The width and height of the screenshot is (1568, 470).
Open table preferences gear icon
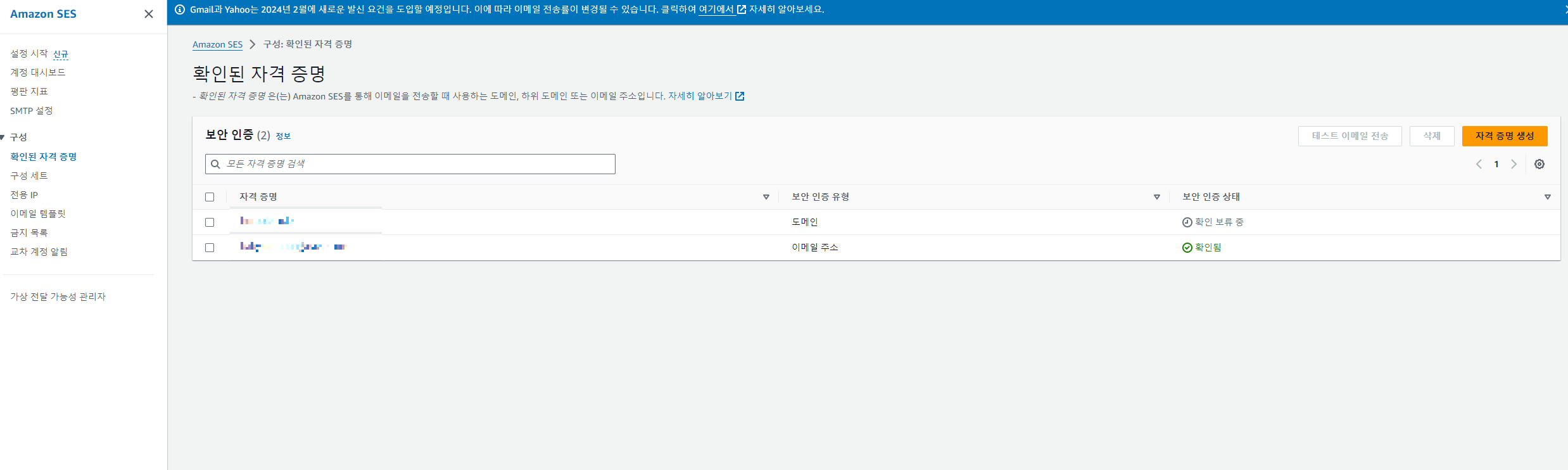click(1540, 164)
